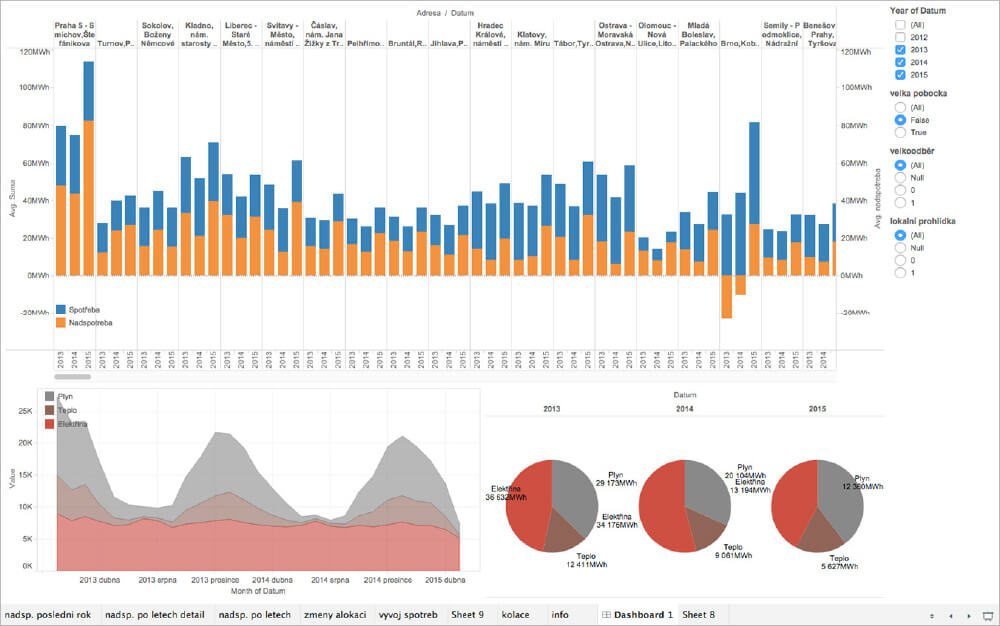Click the Praha 5 column header
This screenshot has height=626, width=1000.
click(x=75, y=30)
